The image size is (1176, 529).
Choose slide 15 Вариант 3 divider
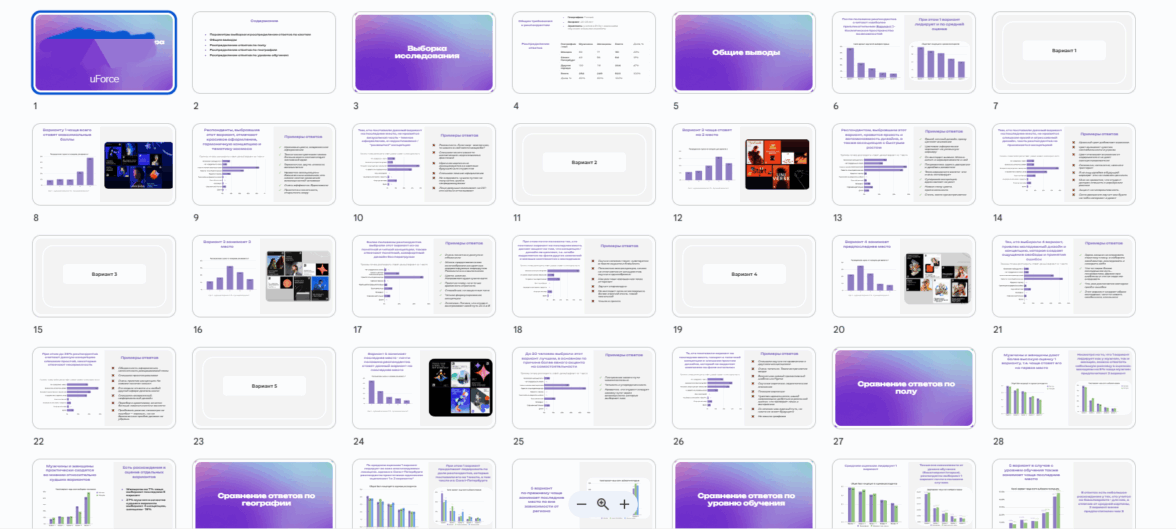(104, 276)
